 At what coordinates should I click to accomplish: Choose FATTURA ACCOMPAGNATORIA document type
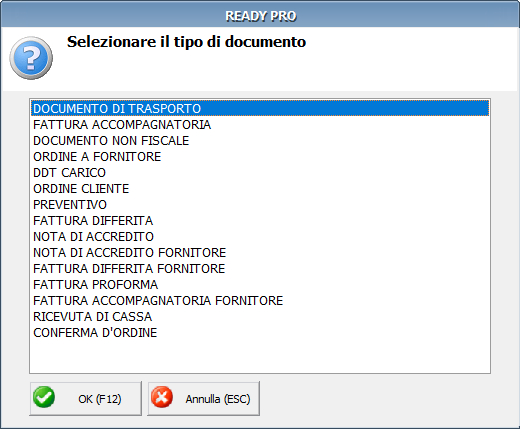260,125
